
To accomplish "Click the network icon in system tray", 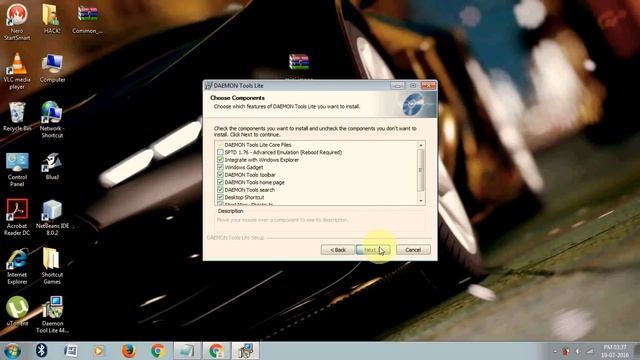I will 590,351.
